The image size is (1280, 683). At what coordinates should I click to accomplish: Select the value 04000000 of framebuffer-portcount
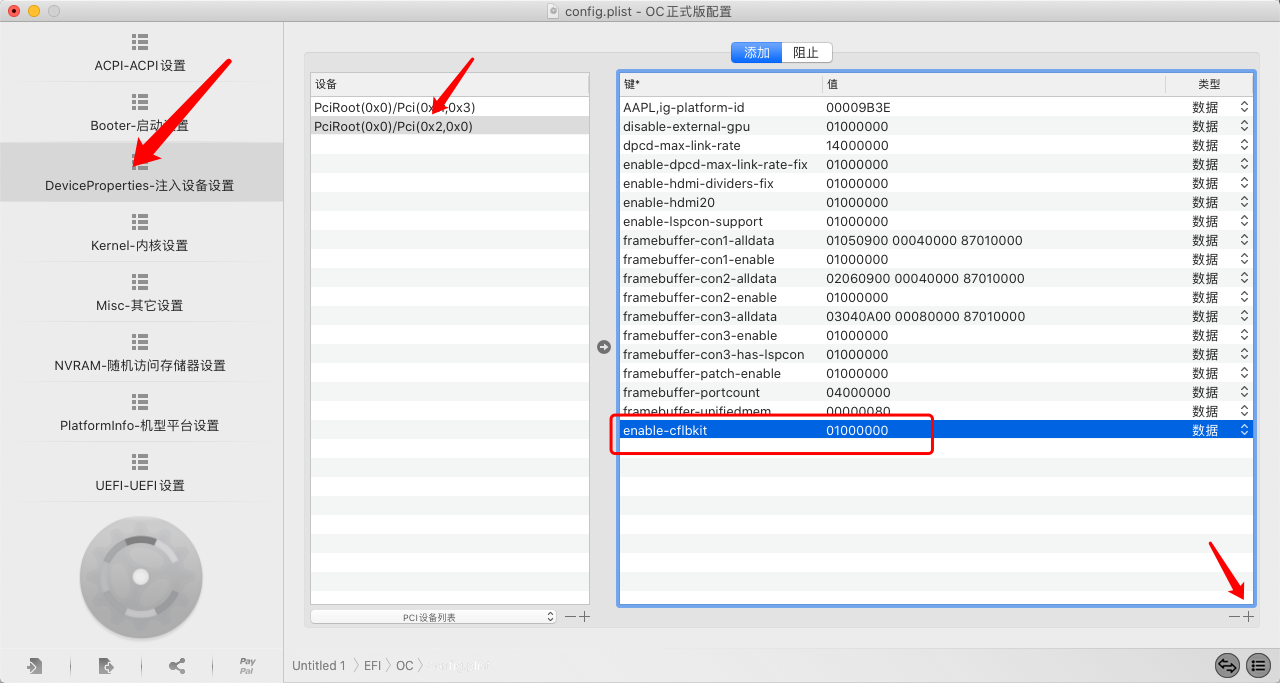tap(858, 392)
